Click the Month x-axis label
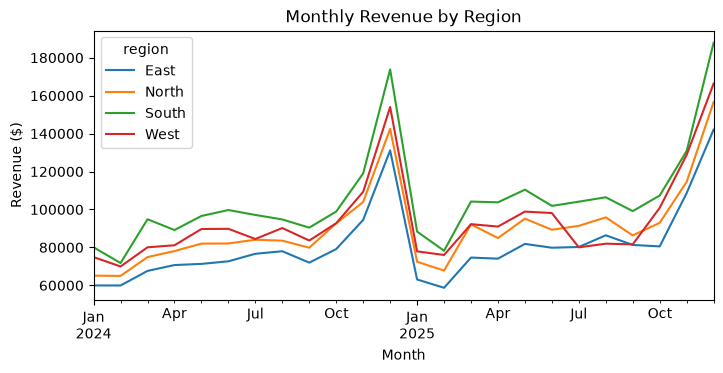This screenshot has width=723, height=373. click(x=403, y=355)
